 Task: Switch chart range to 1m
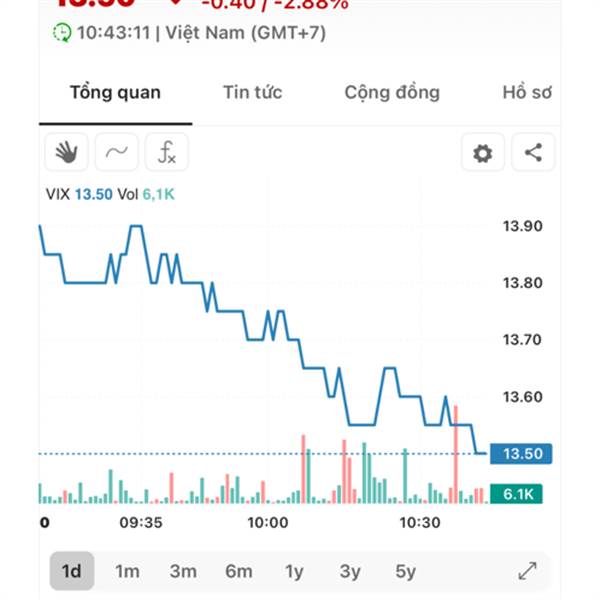click(127, 571)
